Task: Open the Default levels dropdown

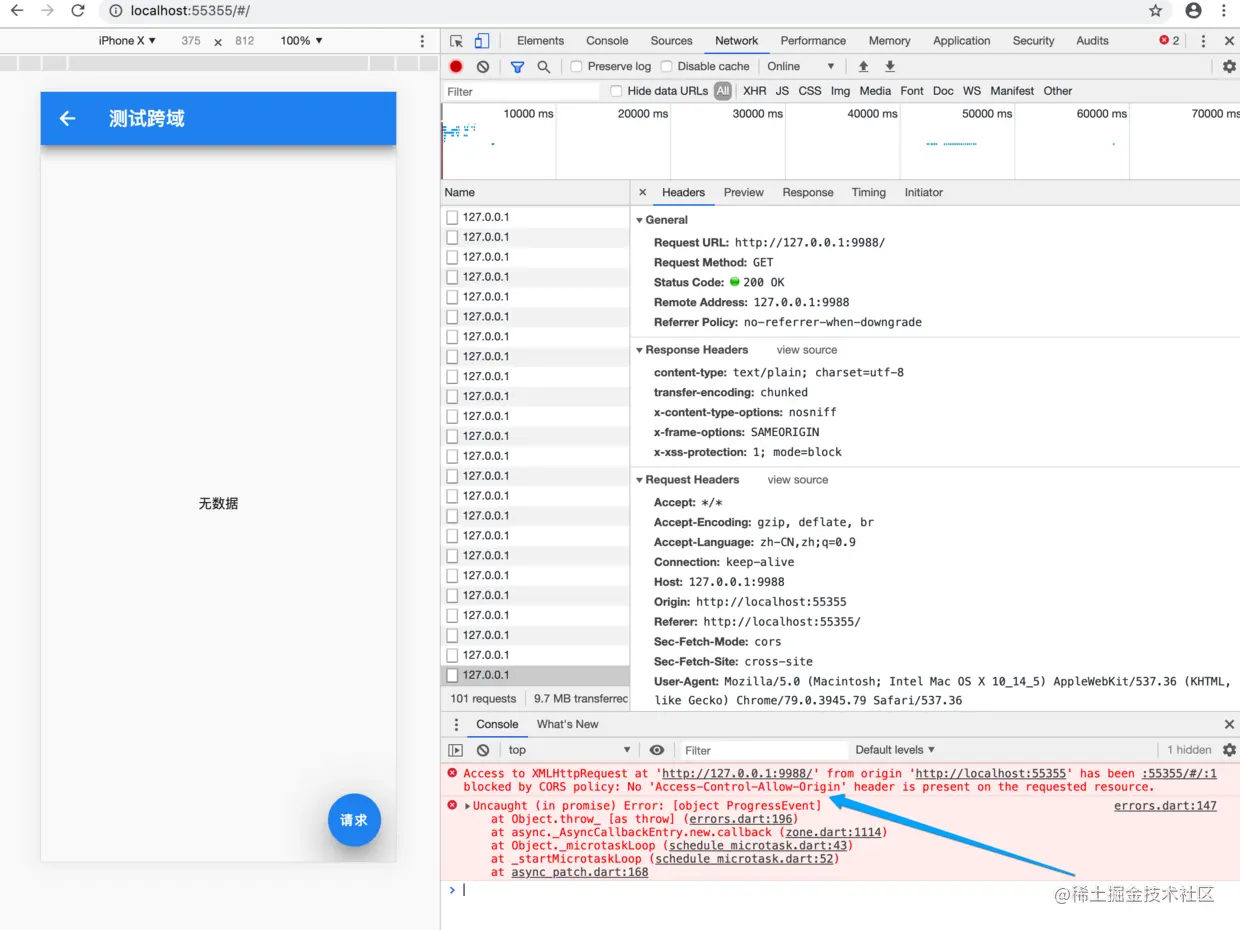Action: click(x=895, y=750)
